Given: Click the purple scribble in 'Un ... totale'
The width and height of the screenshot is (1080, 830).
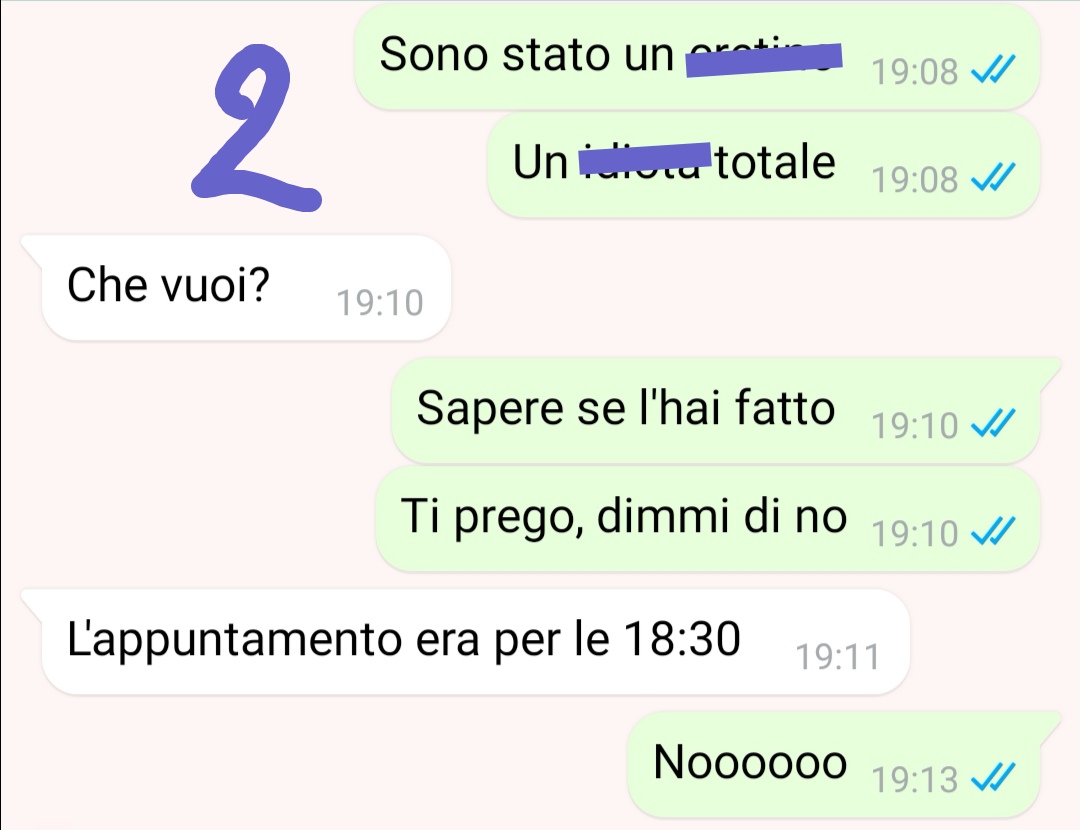Looking at the screenshot, I should pyautogui.click(x=644, y=158).
